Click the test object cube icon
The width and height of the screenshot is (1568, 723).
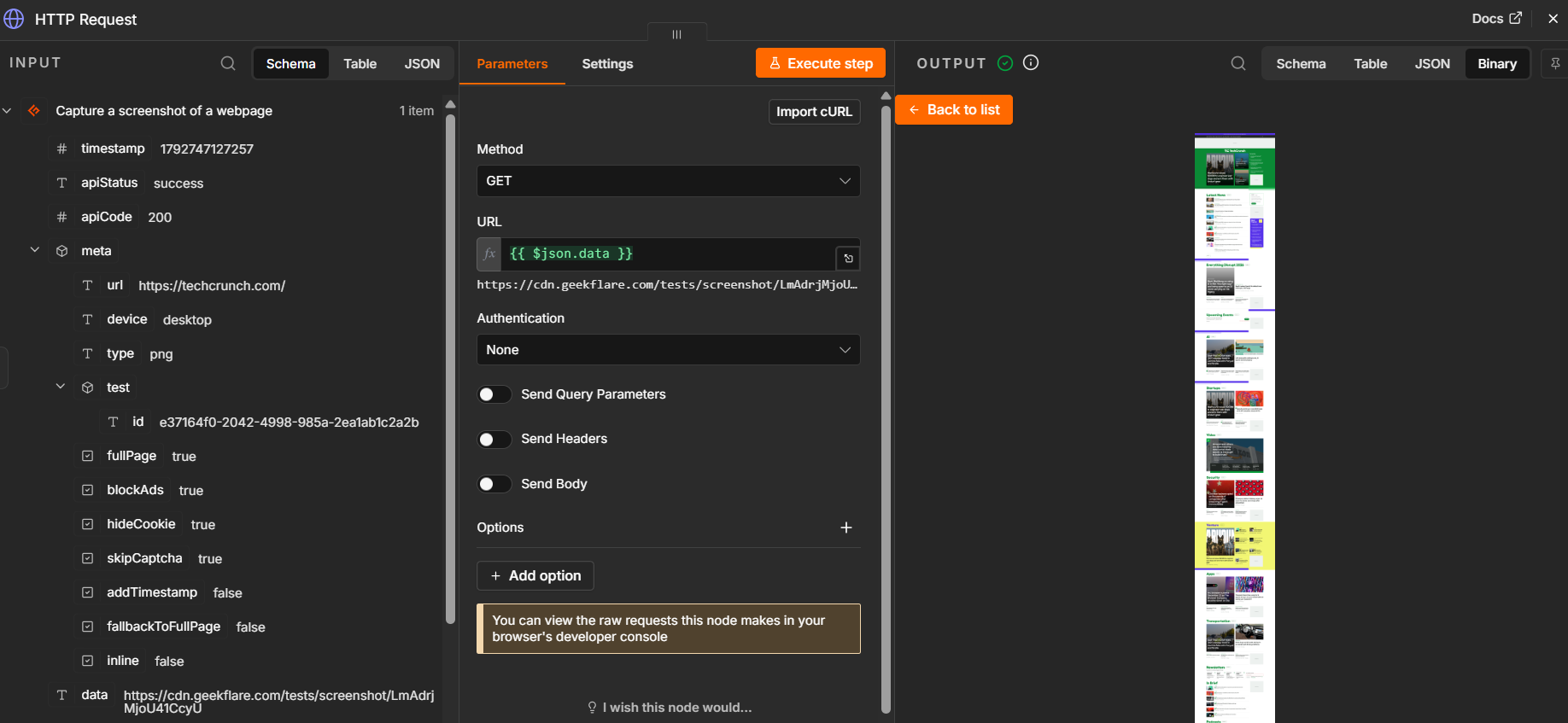87,388
